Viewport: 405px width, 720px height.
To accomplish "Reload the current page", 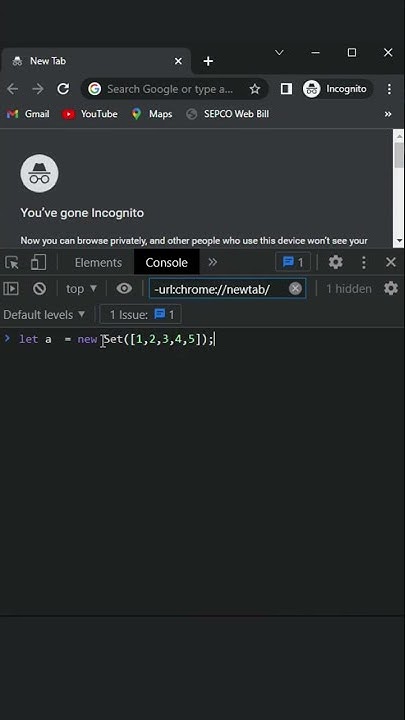I will 63,89.
